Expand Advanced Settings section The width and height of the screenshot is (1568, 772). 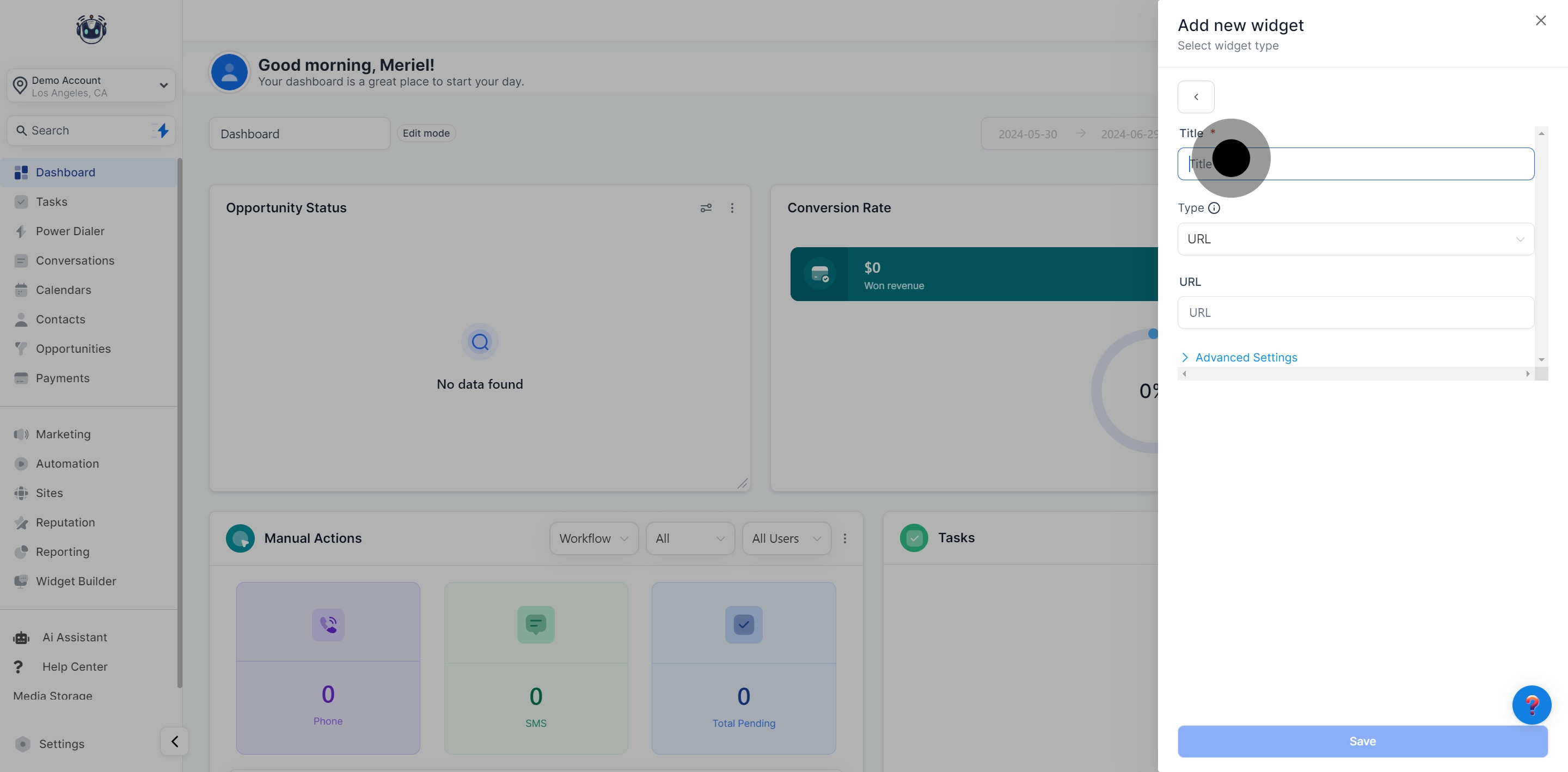coord(1245,357)
